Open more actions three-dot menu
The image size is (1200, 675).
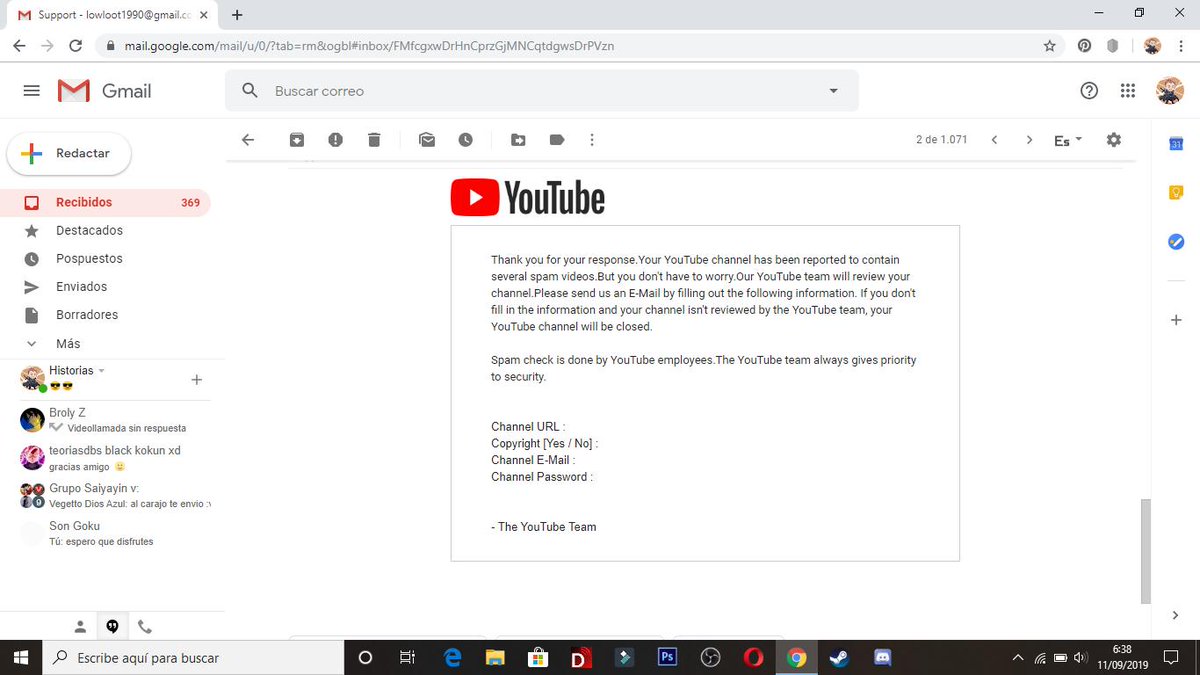pyautogui.click(x=592, y=140)
